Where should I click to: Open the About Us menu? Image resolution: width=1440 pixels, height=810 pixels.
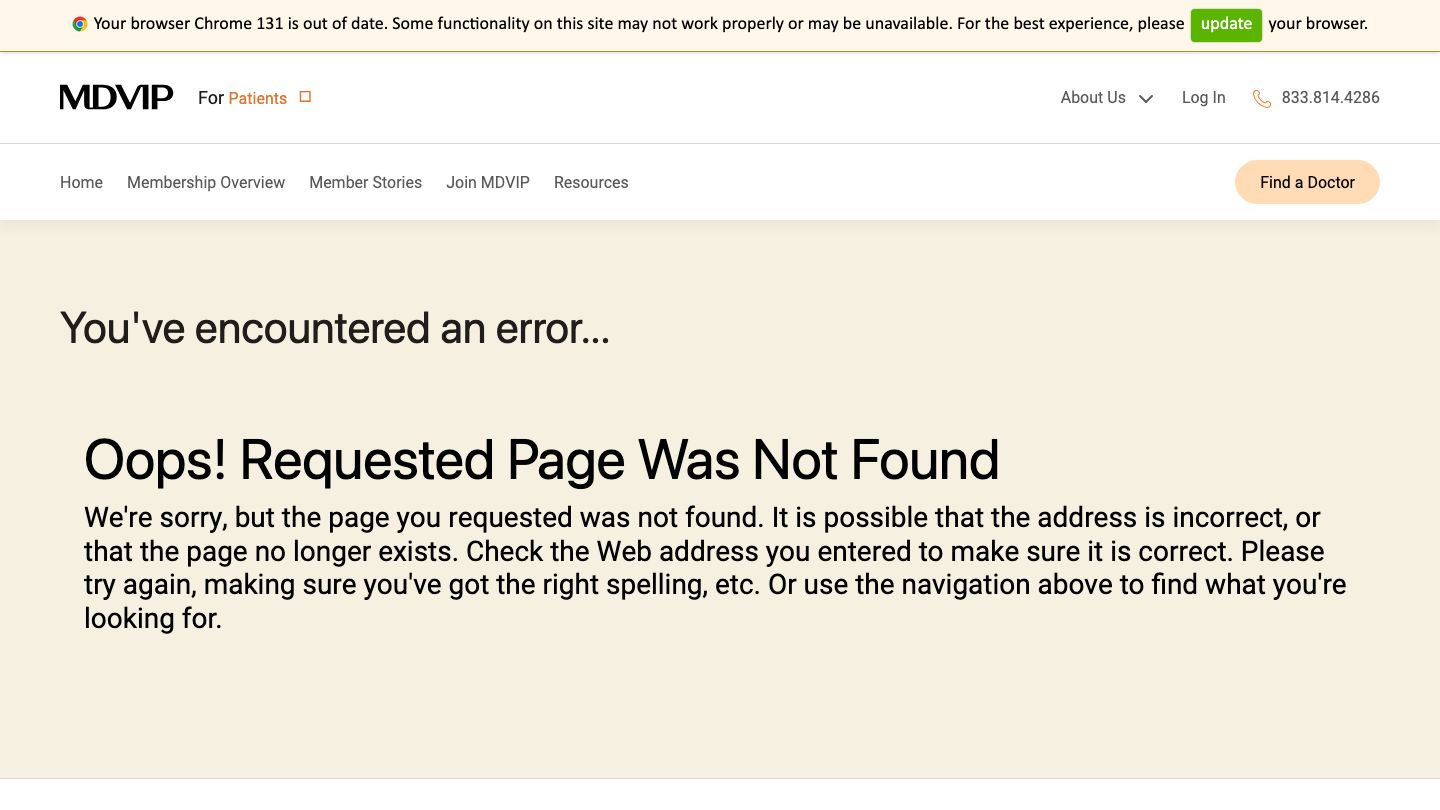1093,97
